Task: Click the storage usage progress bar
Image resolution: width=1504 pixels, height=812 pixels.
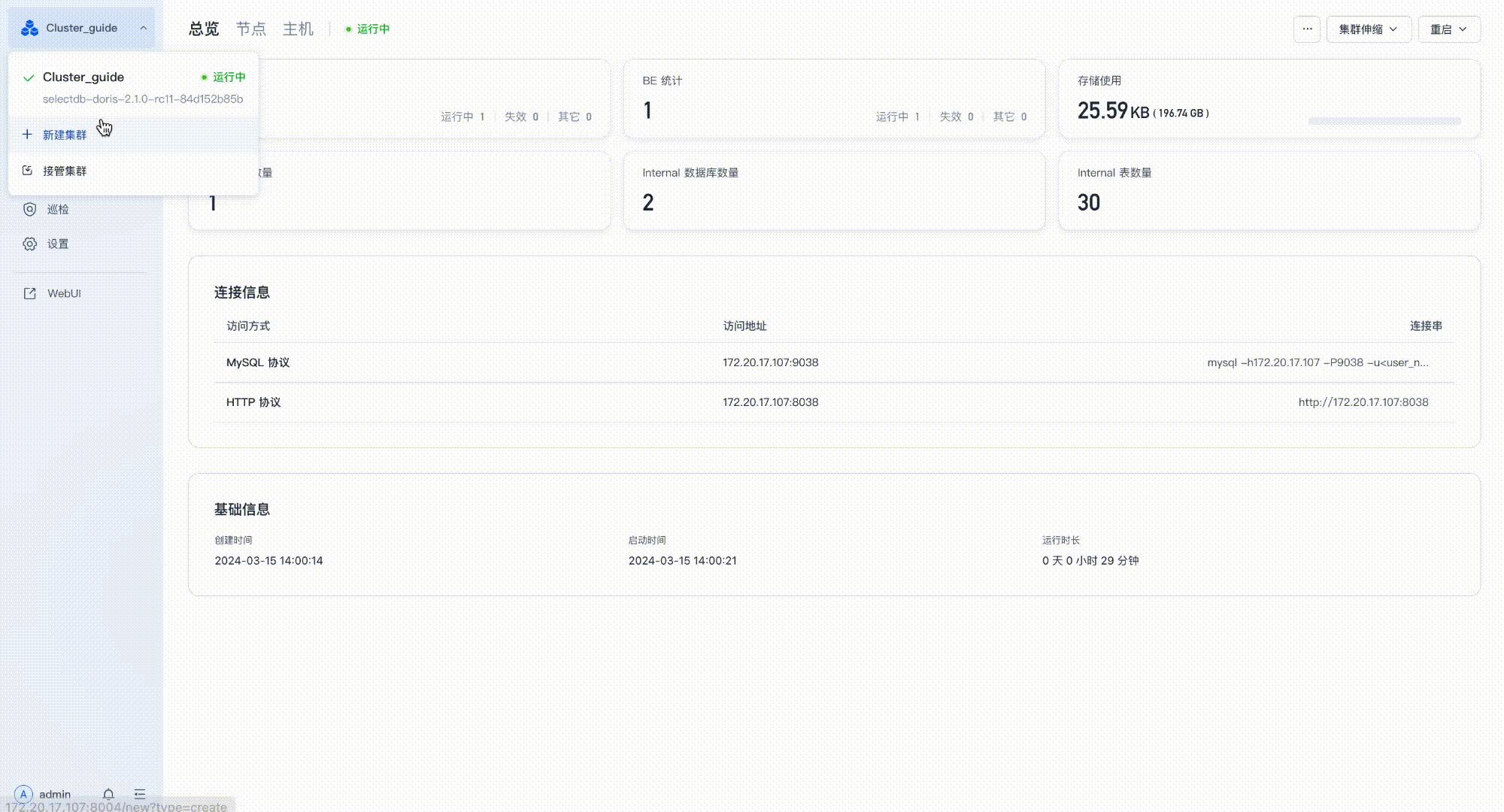Action: pos(1384,121)
